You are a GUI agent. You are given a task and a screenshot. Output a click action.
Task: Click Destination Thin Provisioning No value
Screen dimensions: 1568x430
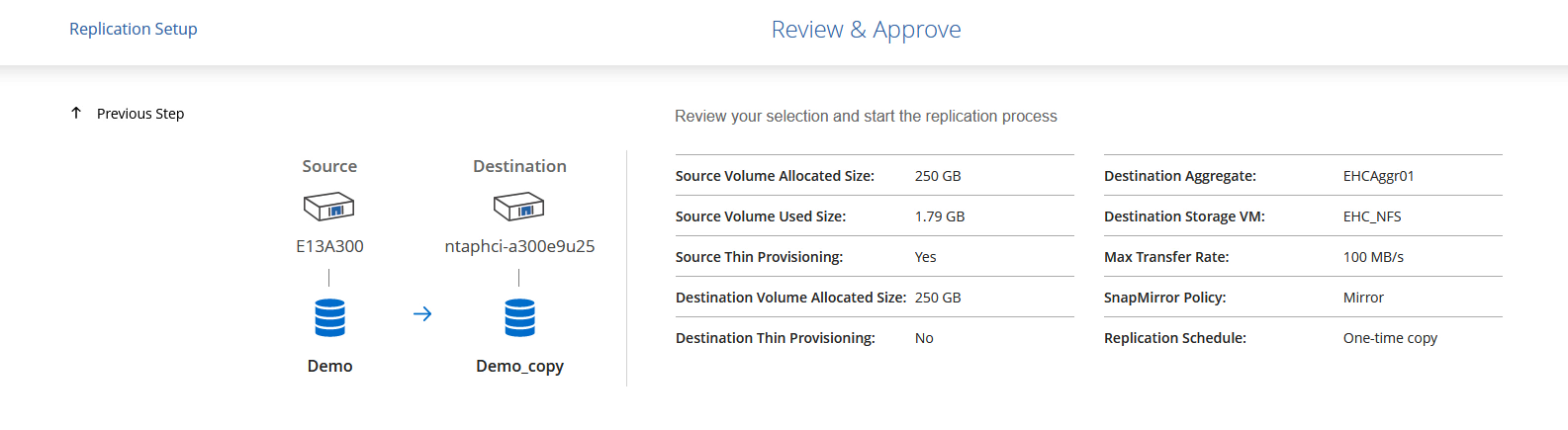(x=924, y=338)
